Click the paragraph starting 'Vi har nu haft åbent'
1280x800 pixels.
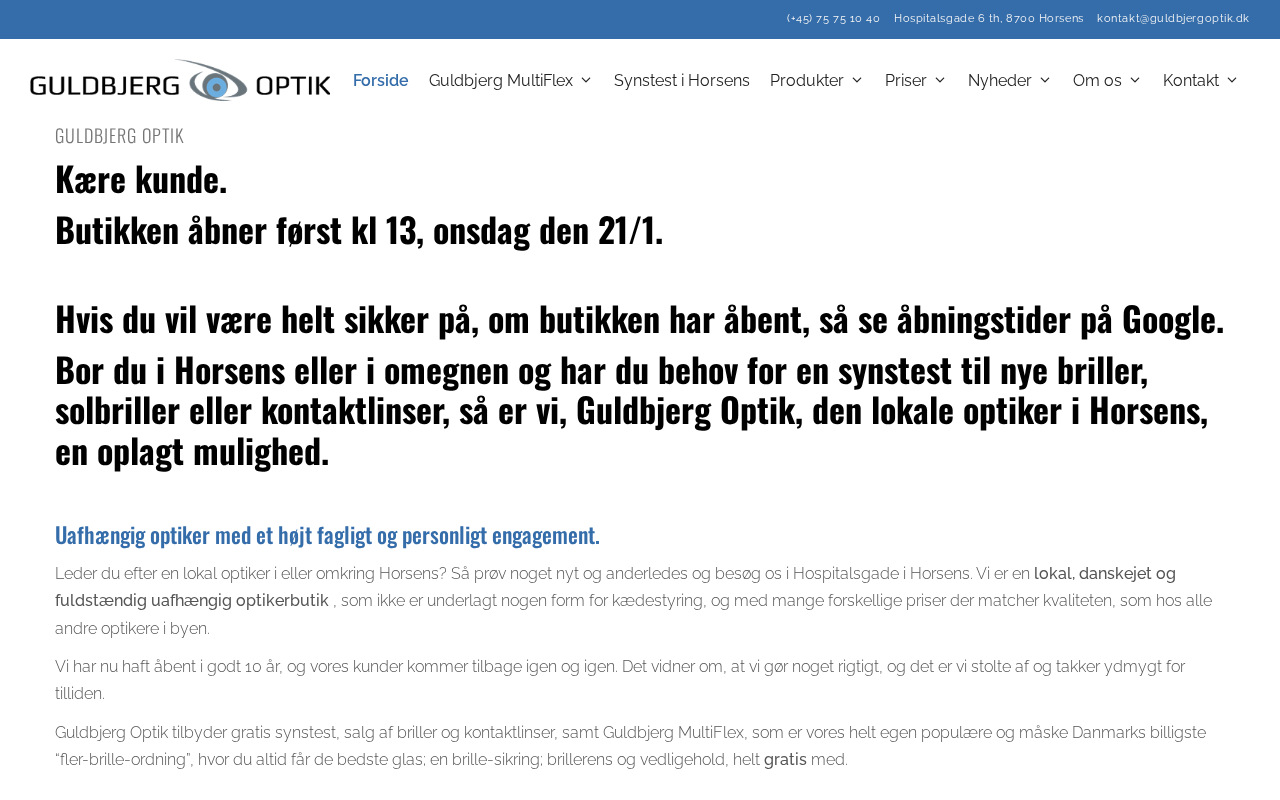620,680
